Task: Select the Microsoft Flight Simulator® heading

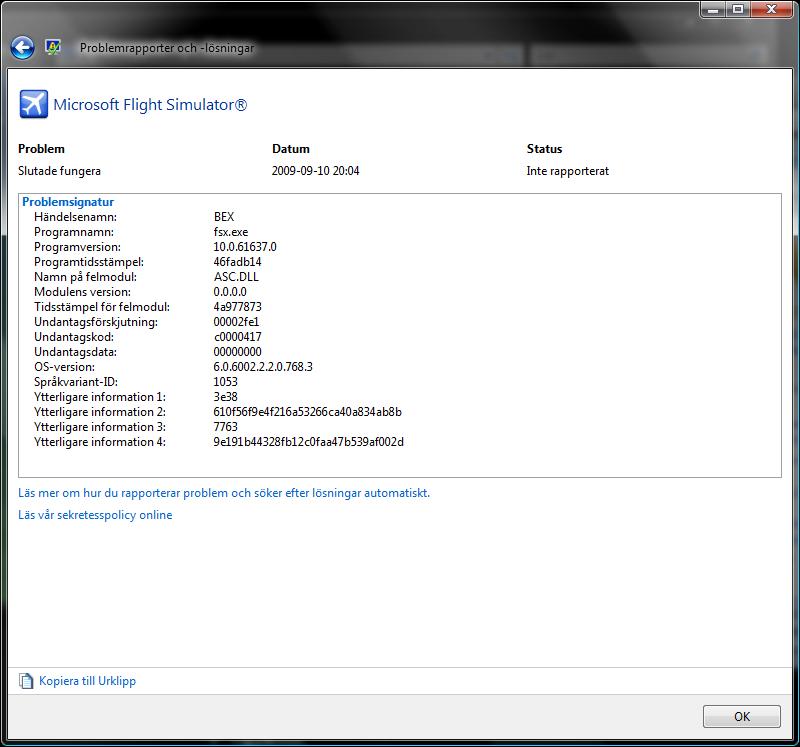Action: click(150, 105)
